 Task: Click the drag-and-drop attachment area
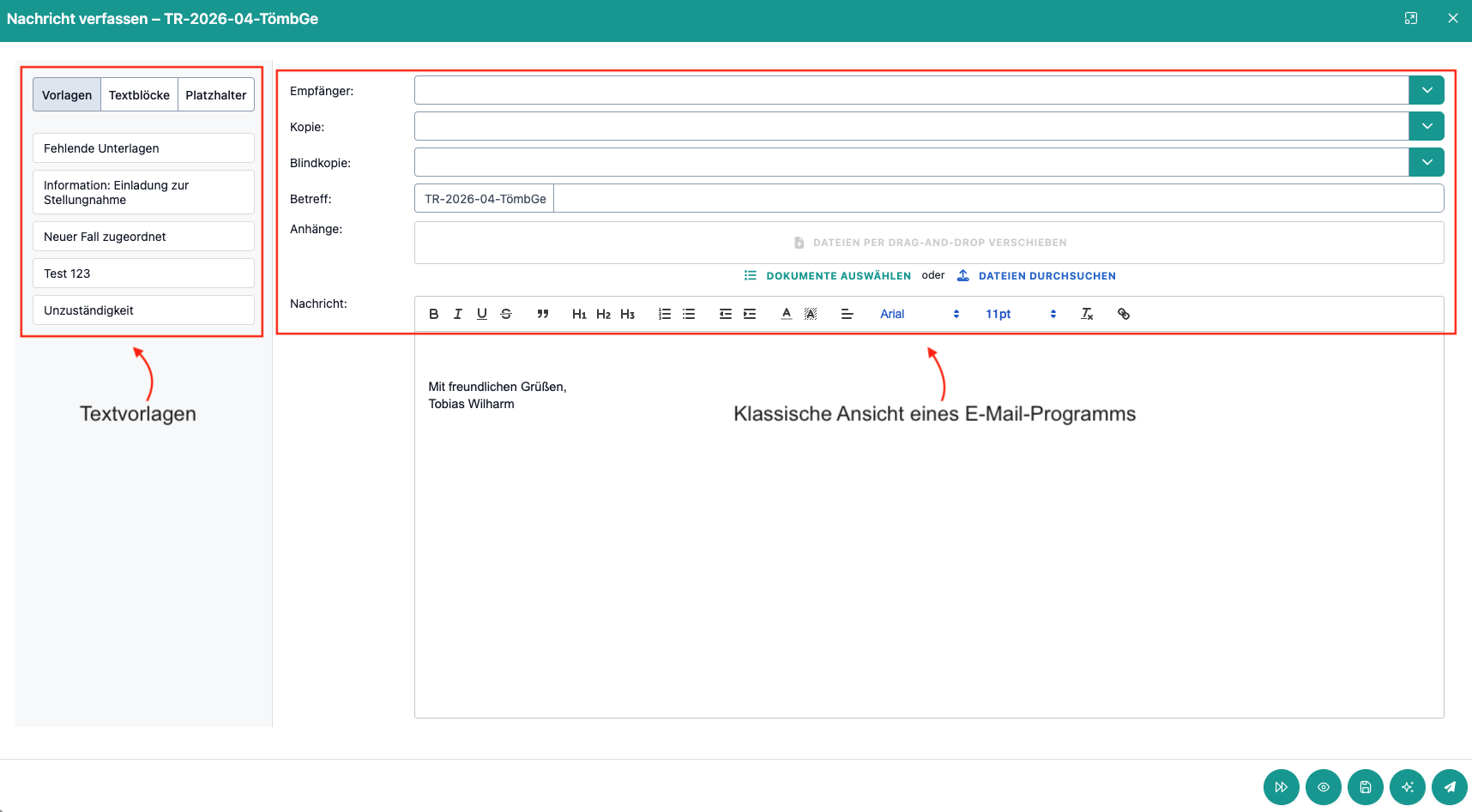click(929, 243)
